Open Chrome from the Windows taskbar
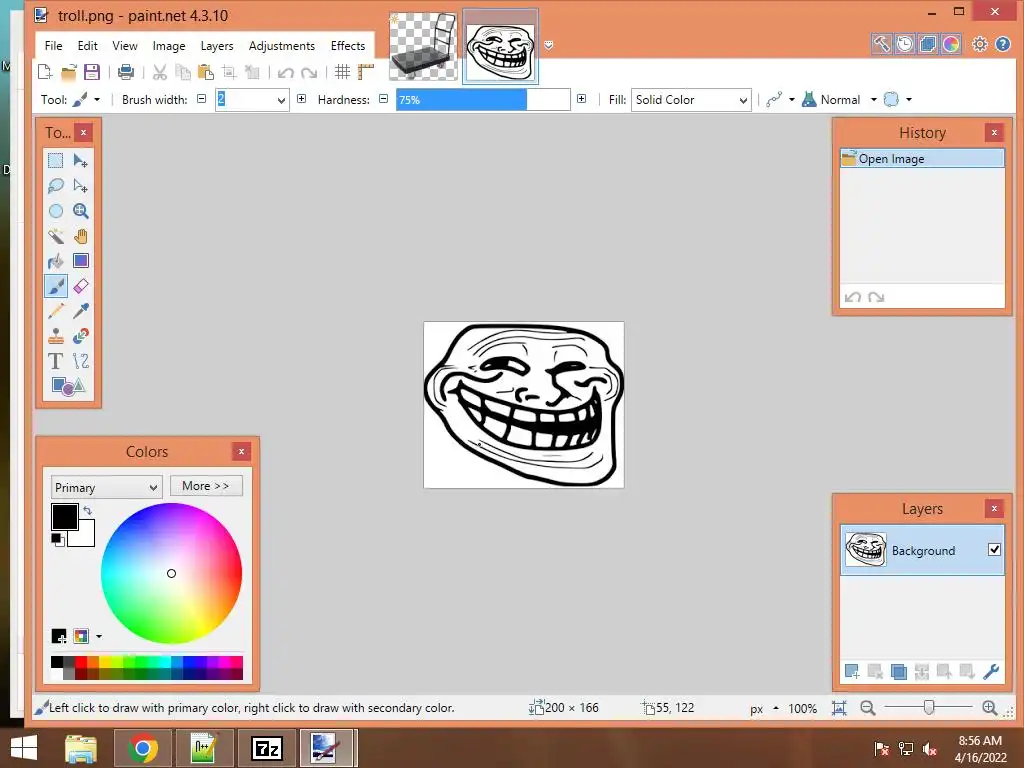Image resolution: width=1024 pixels, height=768 pixels. (142, 748)
